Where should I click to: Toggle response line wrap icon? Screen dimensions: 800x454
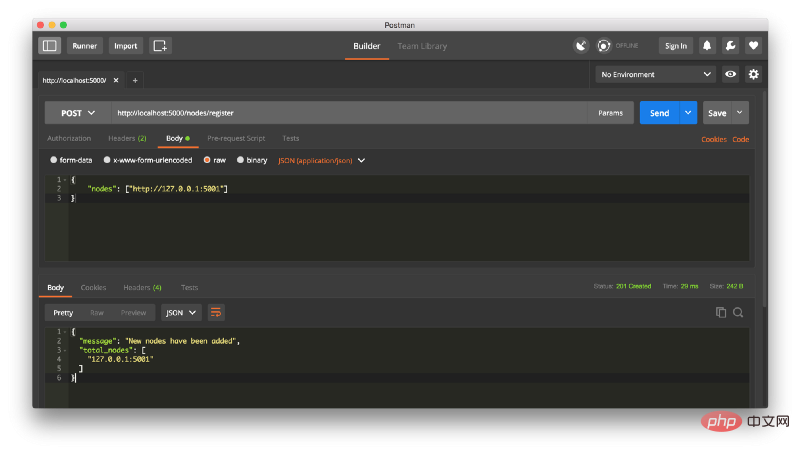[x=216, y=312]
